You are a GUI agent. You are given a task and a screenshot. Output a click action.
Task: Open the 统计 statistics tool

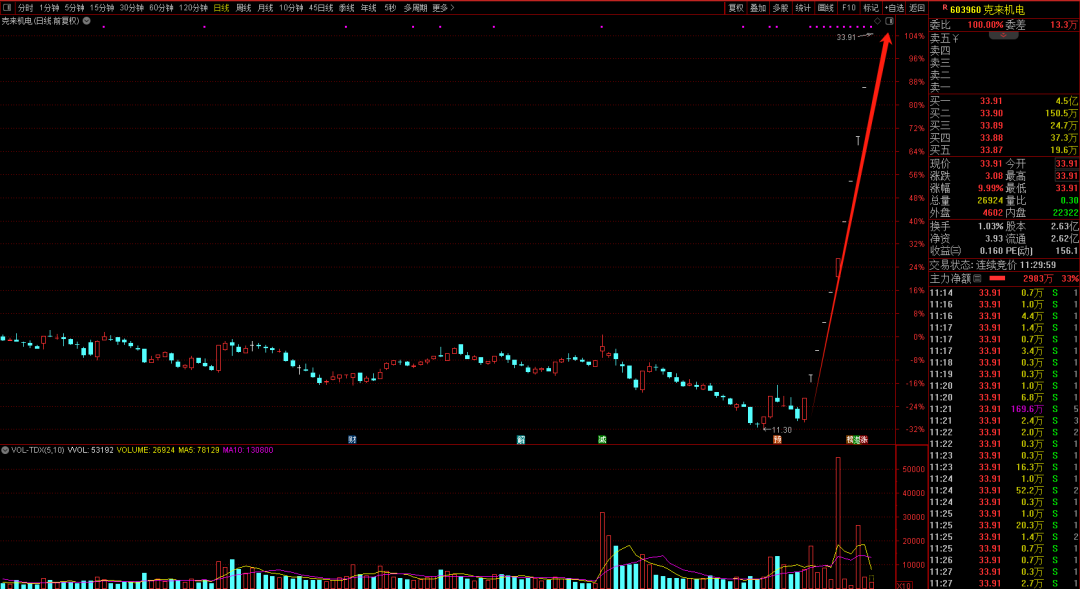coord(803,8)
